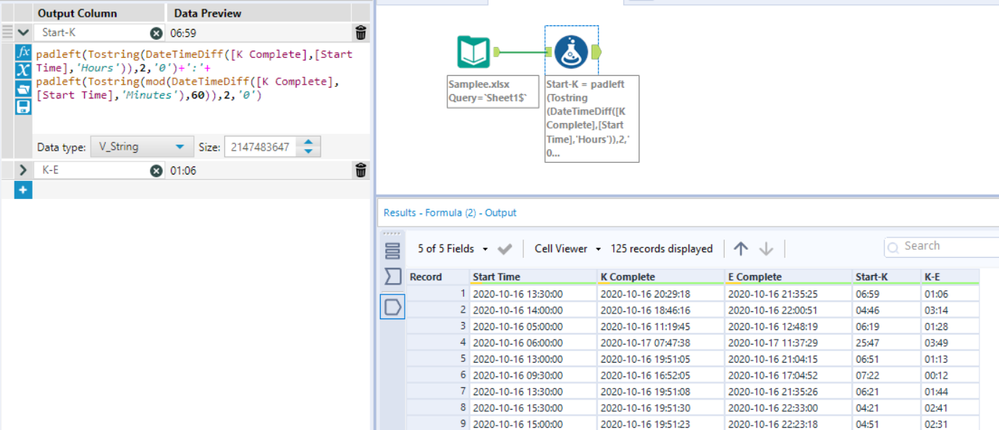The image size is (999, 430).
Task: Click the Start-K results column header
Action: pos(887,277)
